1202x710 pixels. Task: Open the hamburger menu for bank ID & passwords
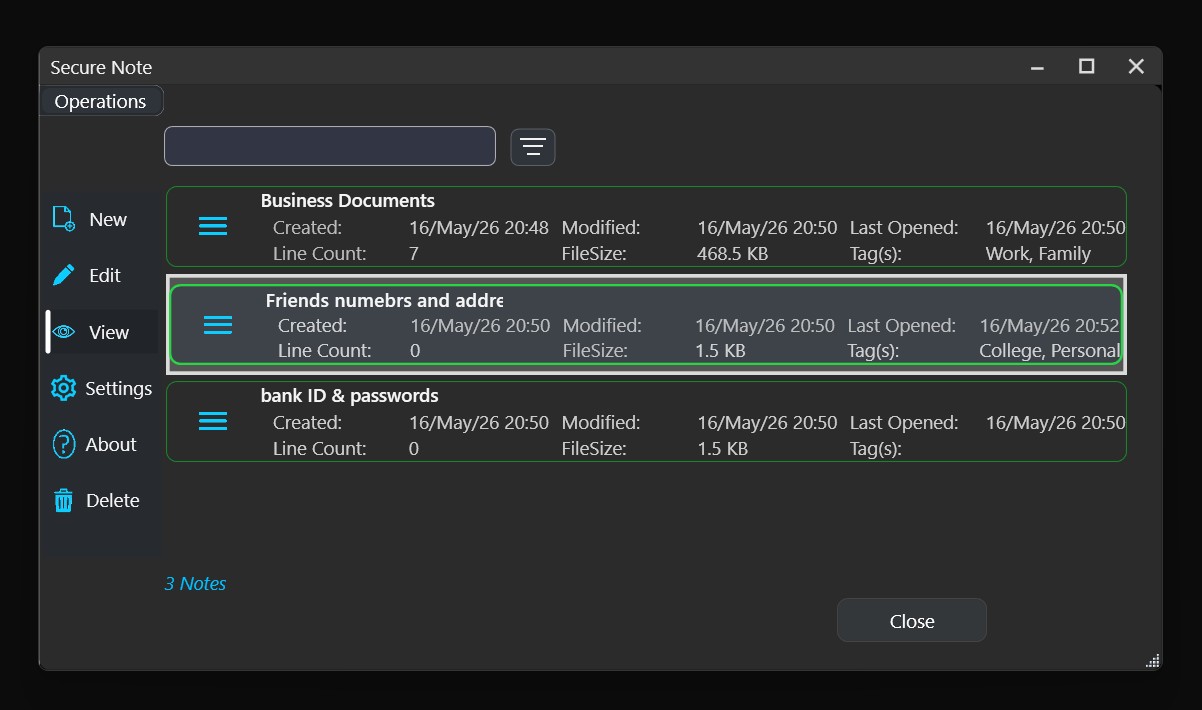point(213,421)
